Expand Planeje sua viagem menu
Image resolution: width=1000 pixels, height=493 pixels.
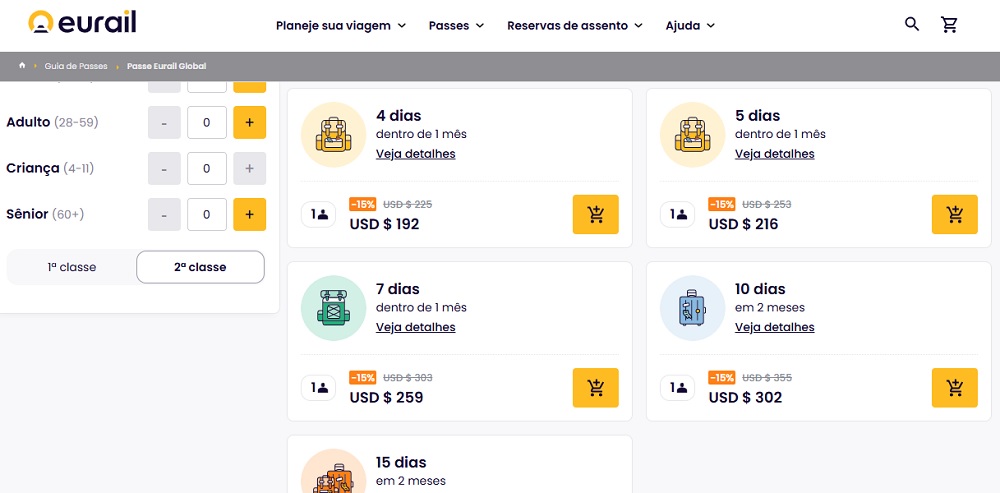(341, 25)
